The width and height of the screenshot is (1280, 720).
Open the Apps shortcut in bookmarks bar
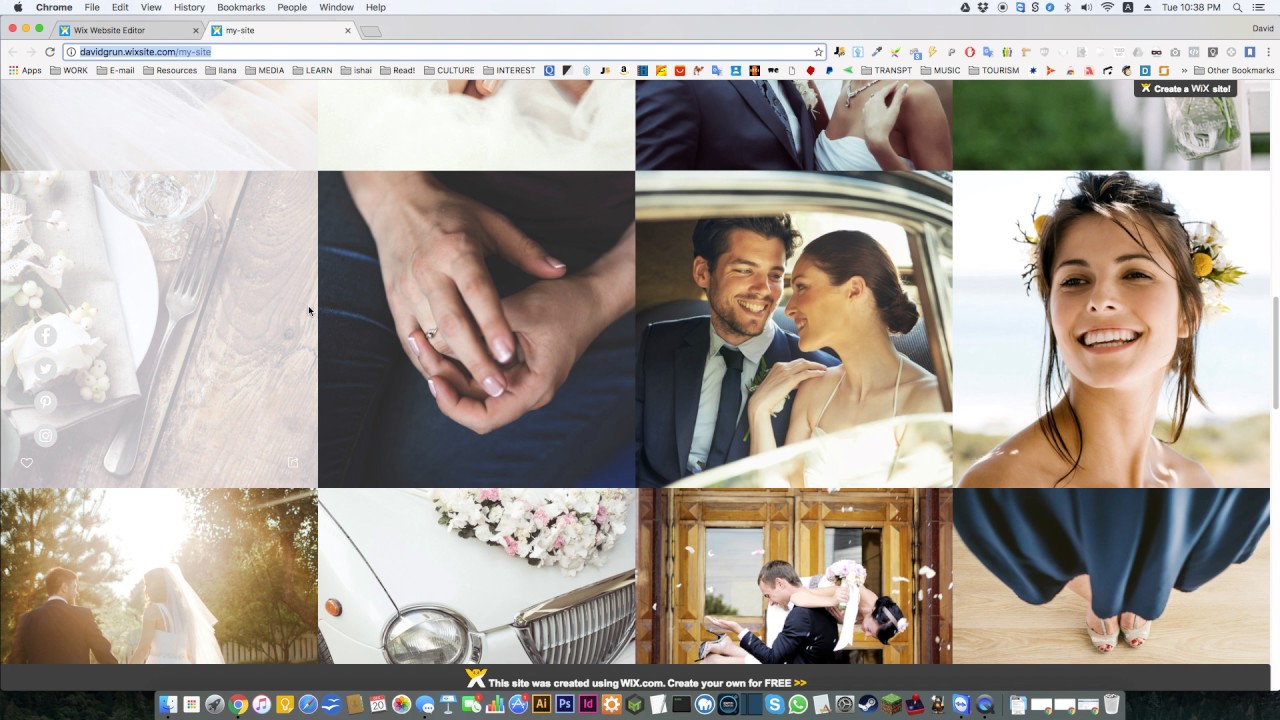click(25, 71)
